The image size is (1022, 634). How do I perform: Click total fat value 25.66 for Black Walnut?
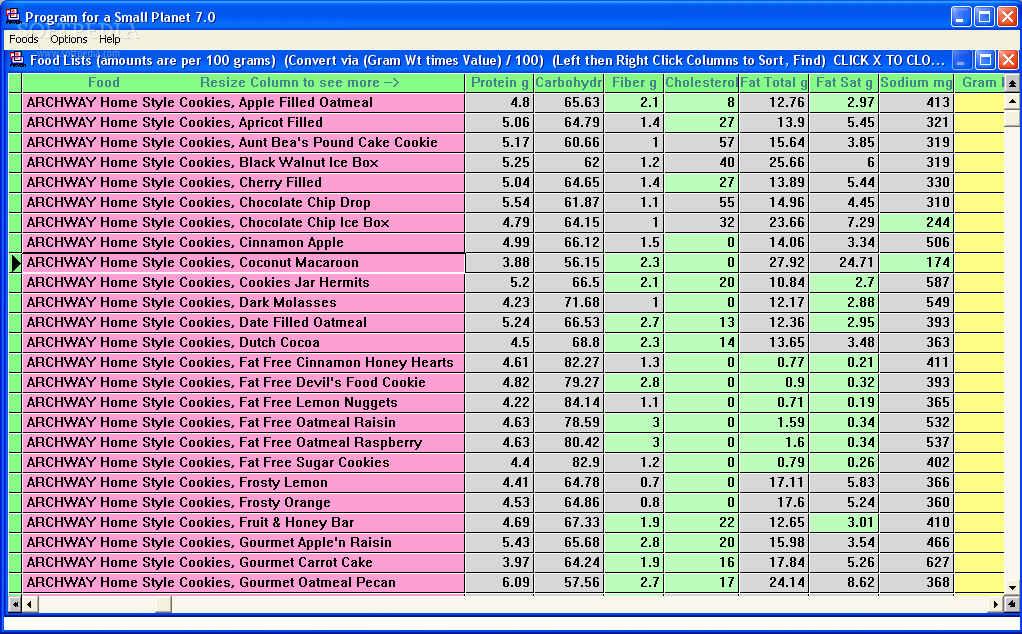[774, 162]
